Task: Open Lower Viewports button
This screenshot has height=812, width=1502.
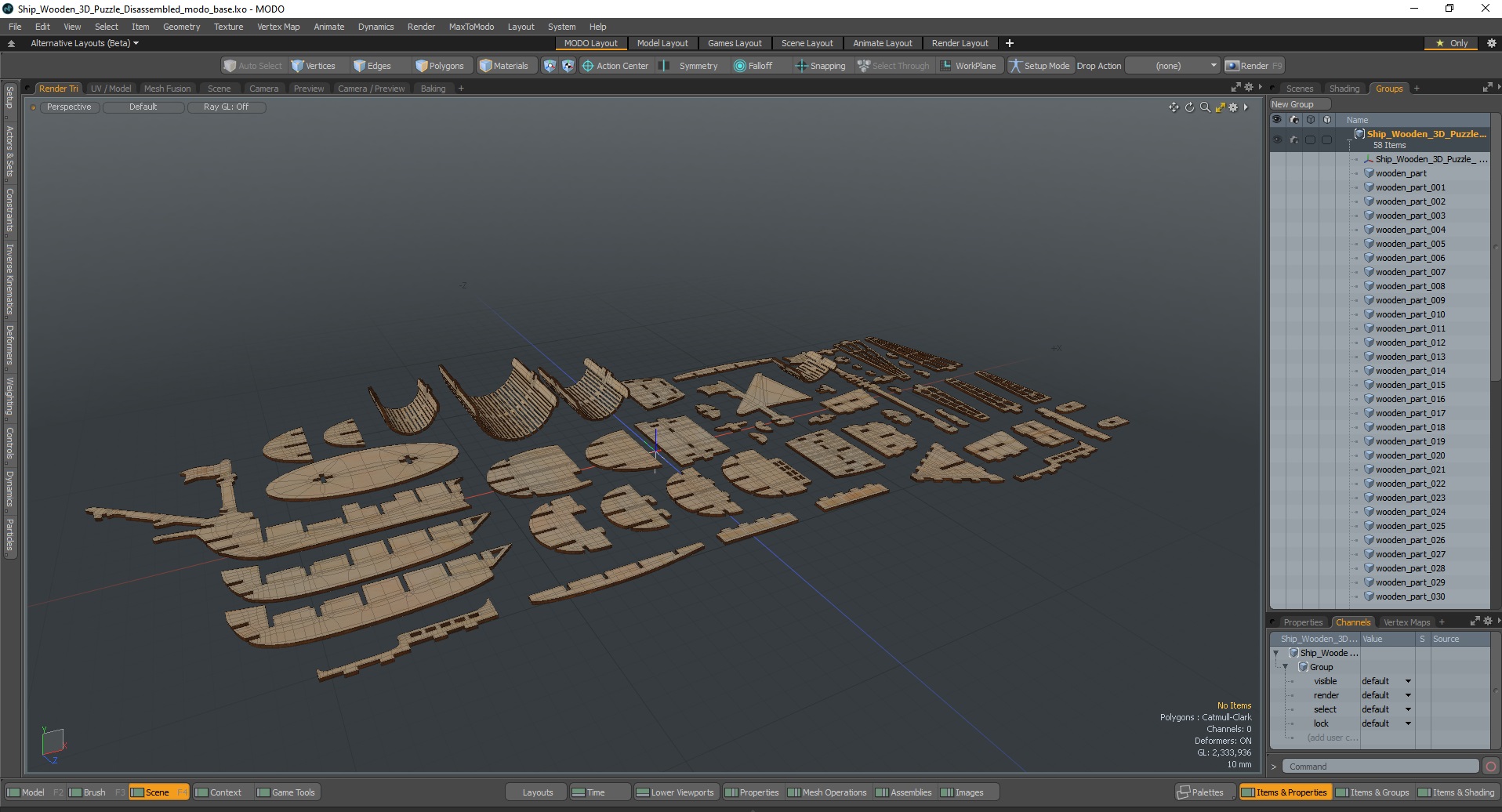Action: point(675,792)
